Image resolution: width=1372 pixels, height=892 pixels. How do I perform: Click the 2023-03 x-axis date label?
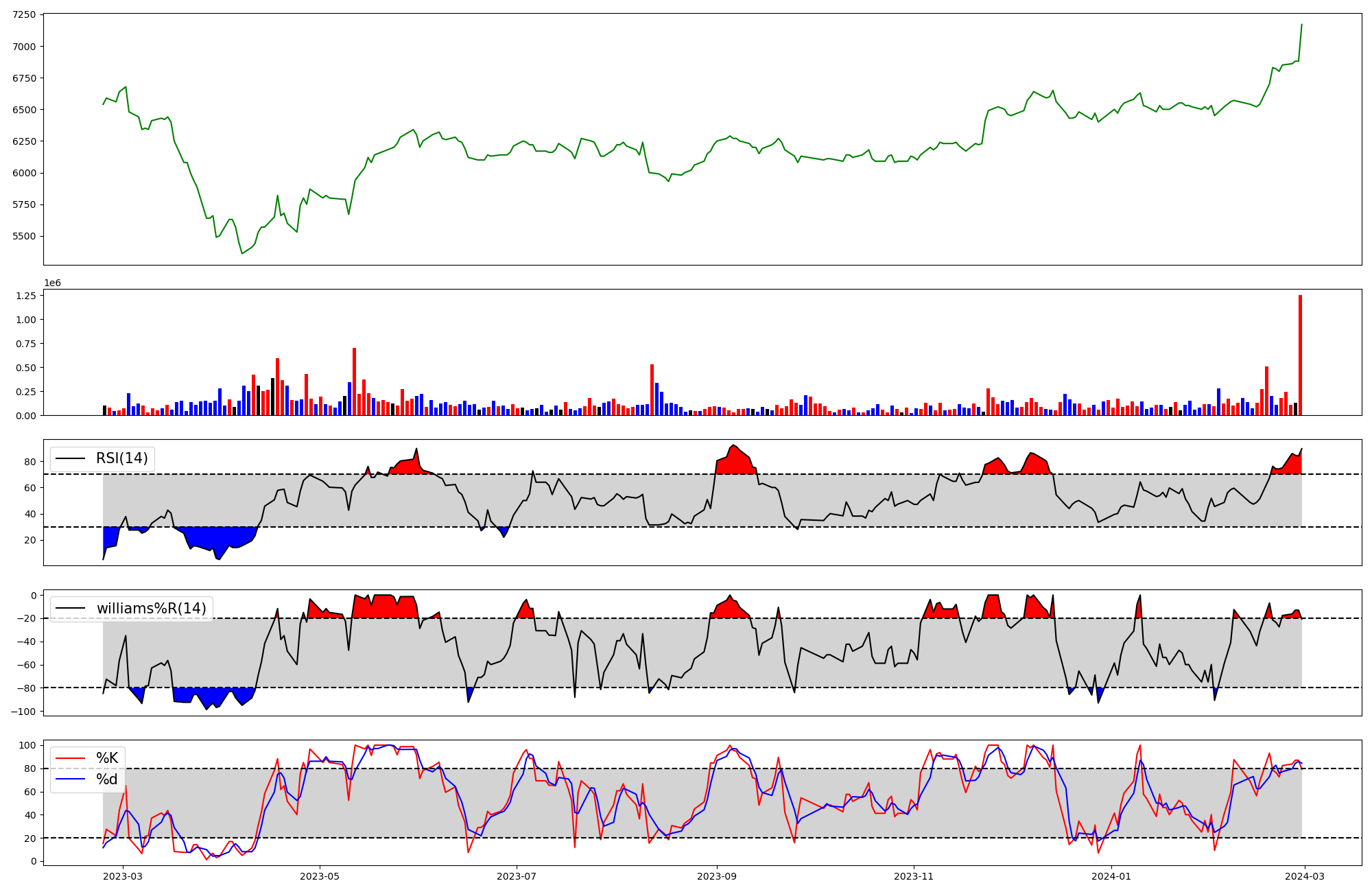pos(123,876)
